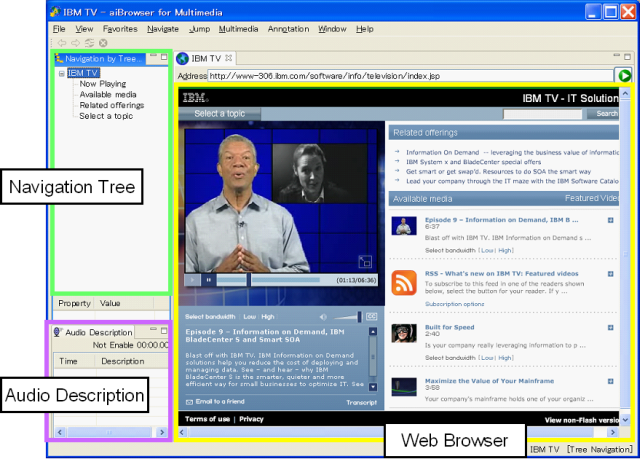This screenshot has width=640, height=459.
Task: Expand the Episode 9 media item plus icon
Action: click(611, 220)
